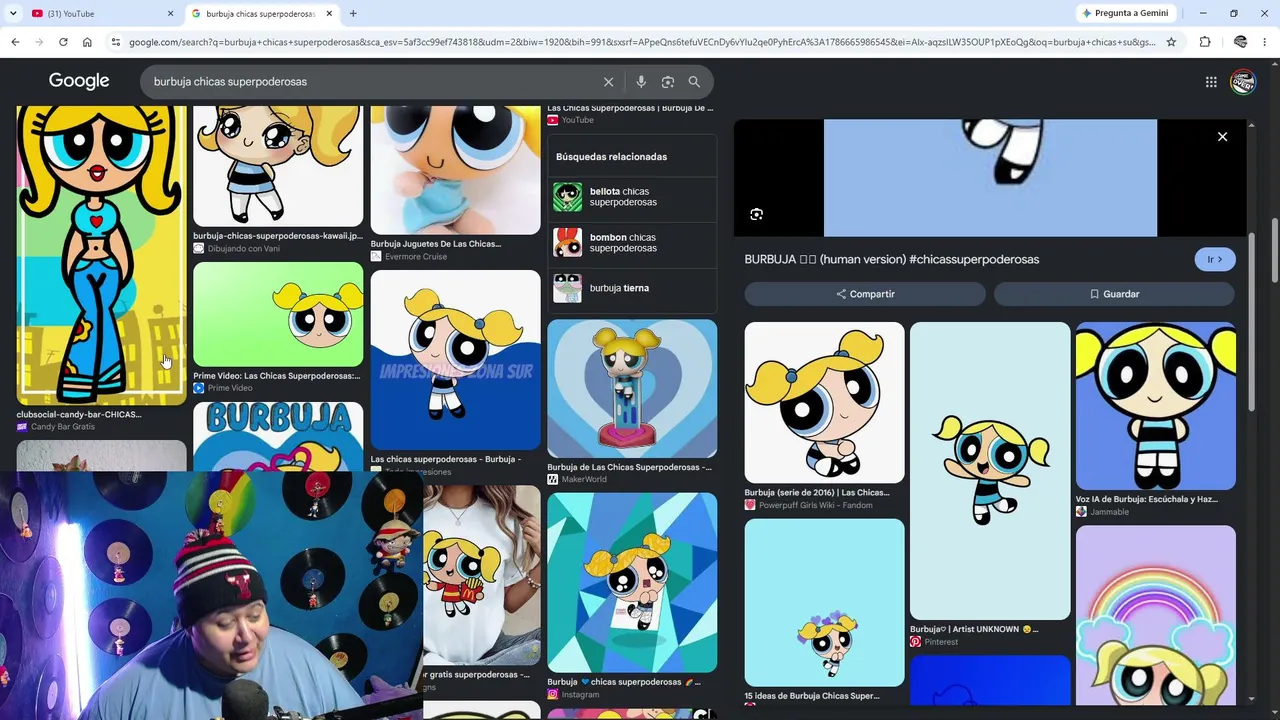Open related search bellota chicas superpoderosas
1280x720 pixels.
coord(632,197)
